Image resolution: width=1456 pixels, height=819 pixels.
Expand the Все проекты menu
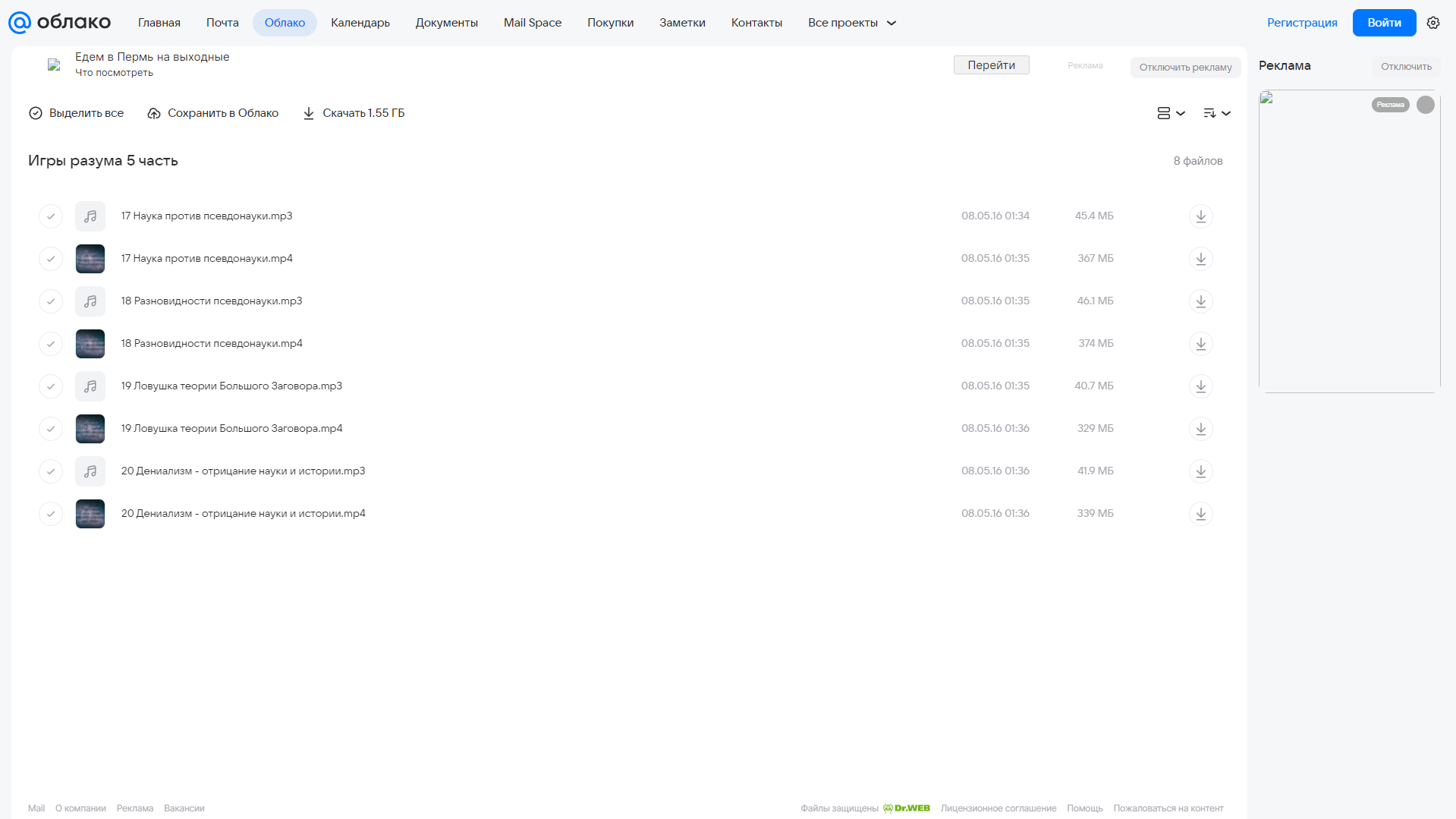coord(852,23)
